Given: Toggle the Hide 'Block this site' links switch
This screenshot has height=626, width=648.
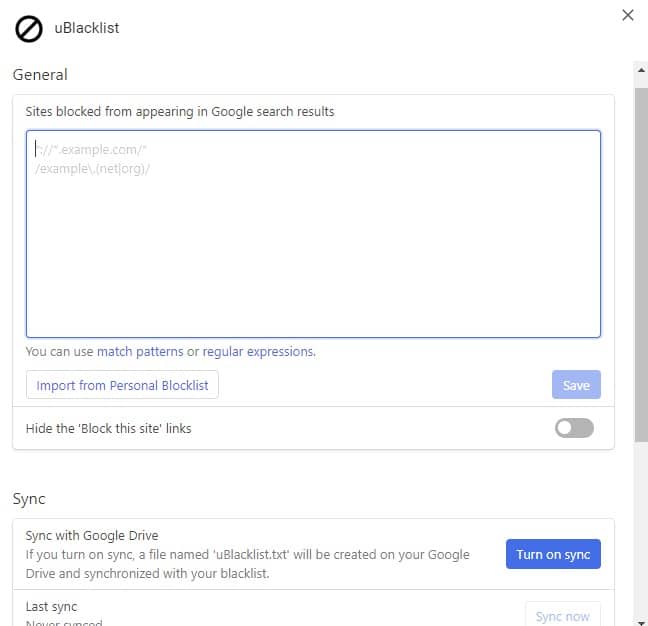Looking at the screenshot, I should [574, 428].
